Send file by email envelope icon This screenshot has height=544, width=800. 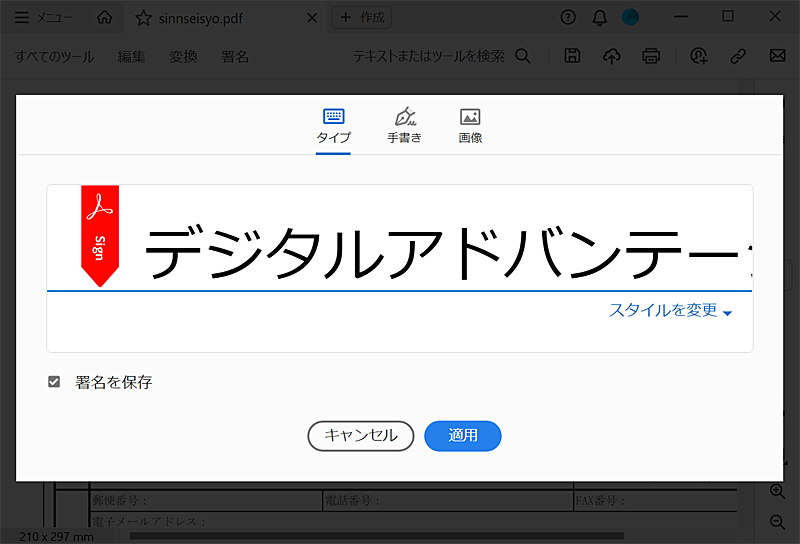(776, 56)
